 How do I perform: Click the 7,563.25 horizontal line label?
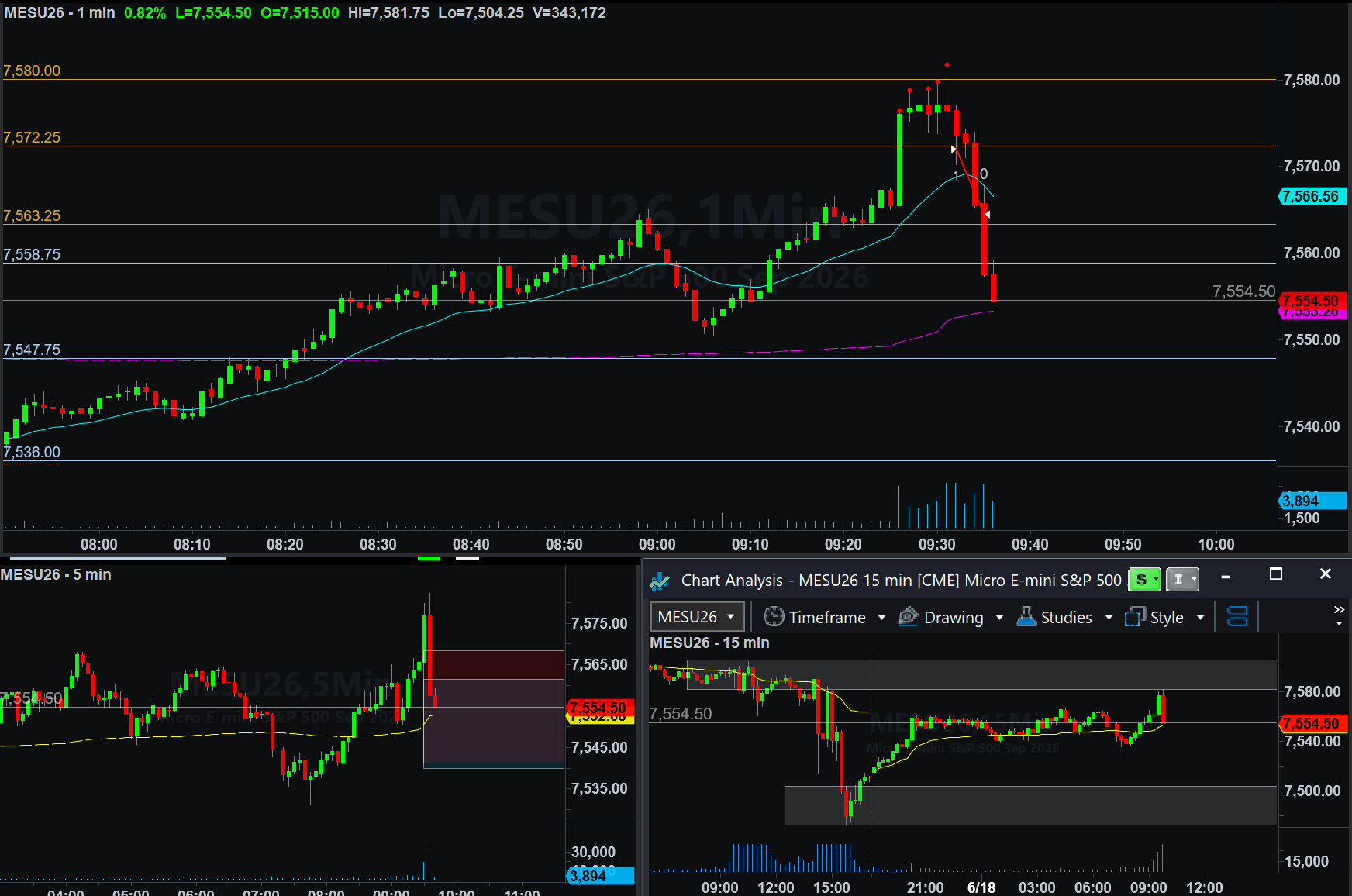click(32, 215)
